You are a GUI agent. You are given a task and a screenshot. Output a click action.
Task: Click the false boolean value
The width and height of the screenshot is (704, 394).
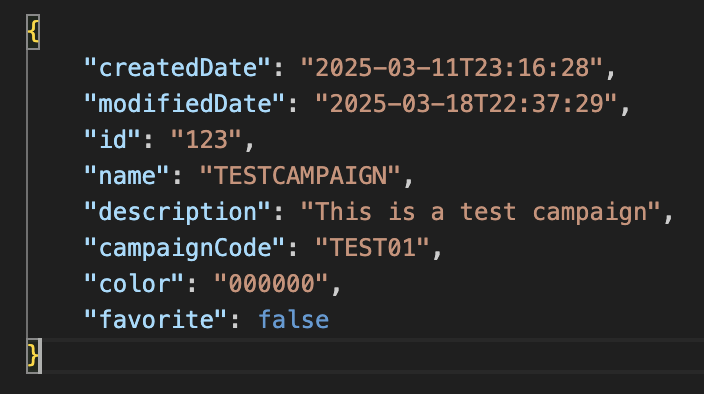[x=294, y=319]
